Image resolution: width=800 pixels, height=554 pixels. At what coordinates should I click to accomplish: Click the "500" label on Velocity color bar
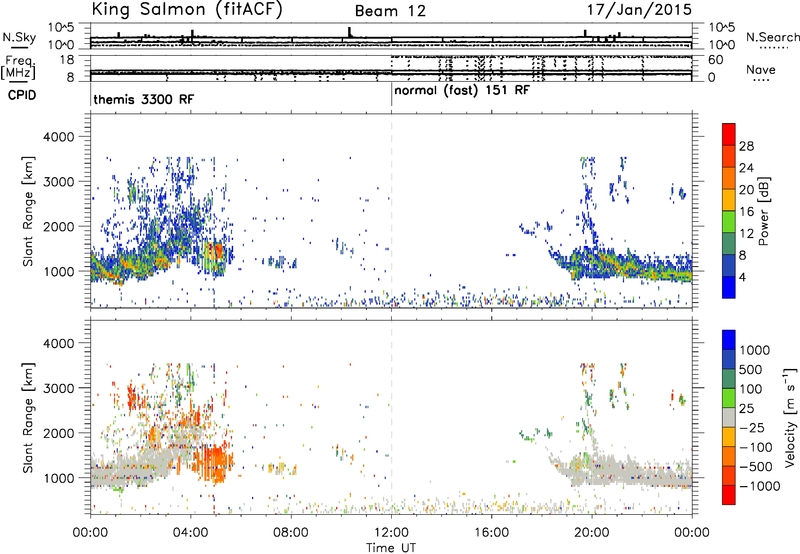[x=751, y=369]
